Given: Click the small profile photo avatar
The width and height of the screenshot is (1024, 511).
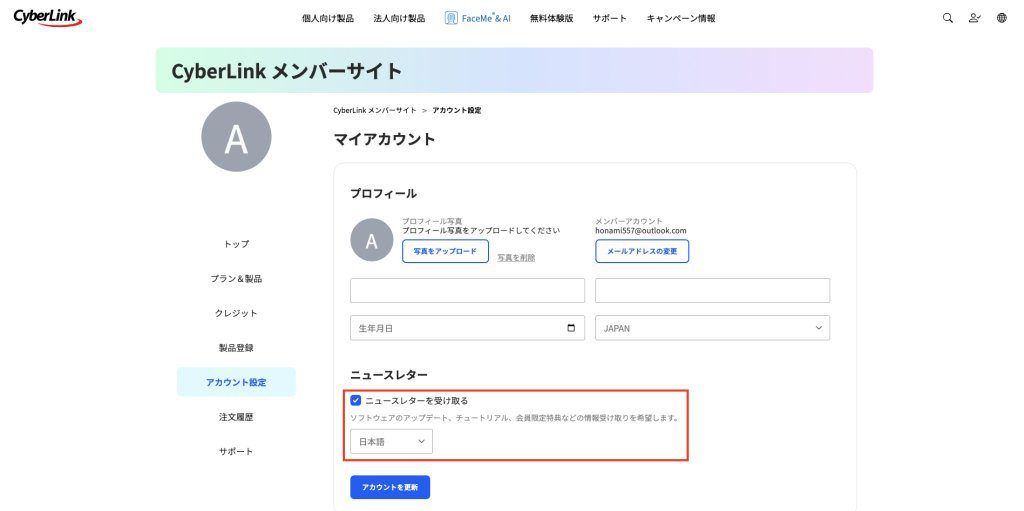Looking at the screenshot, I should [x=371, y=241].
